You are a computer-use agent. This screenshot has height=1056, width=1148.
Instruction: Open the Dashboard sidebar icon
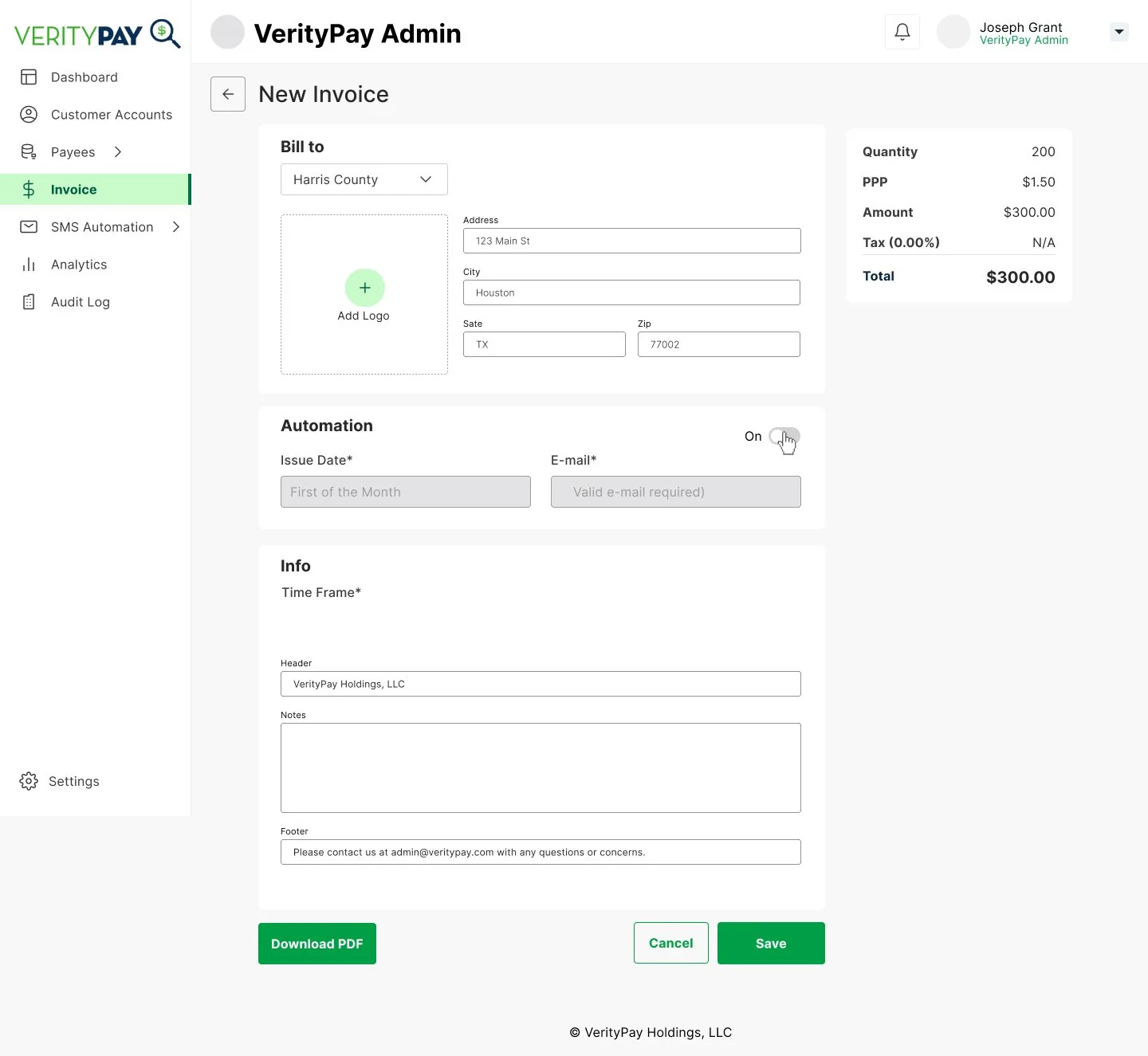(29, 77)
